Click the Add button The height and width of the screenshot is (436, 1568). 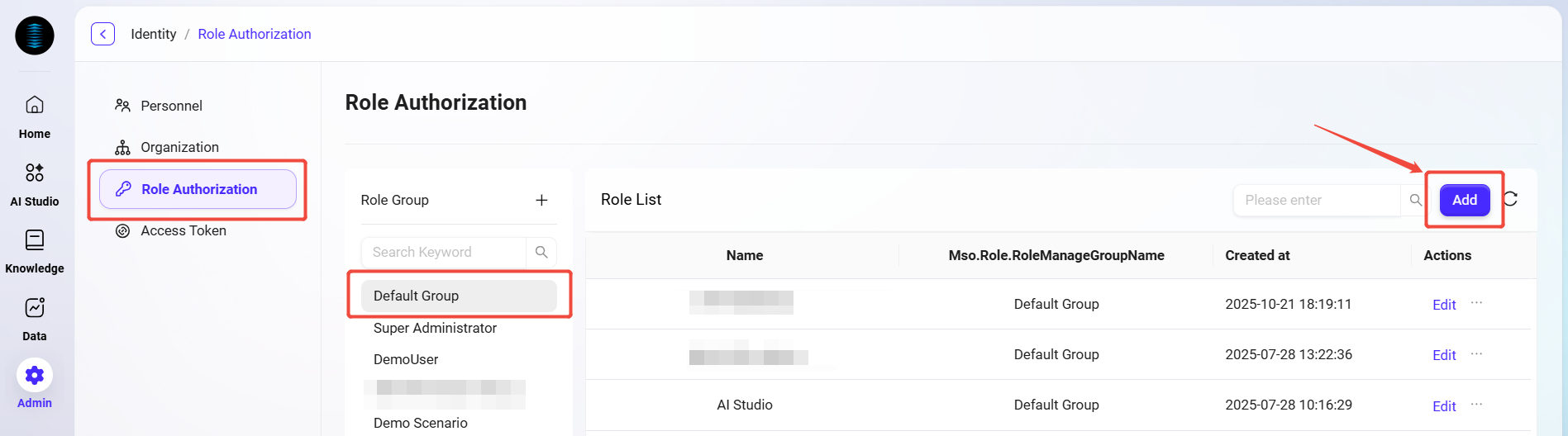point(1464,200)
